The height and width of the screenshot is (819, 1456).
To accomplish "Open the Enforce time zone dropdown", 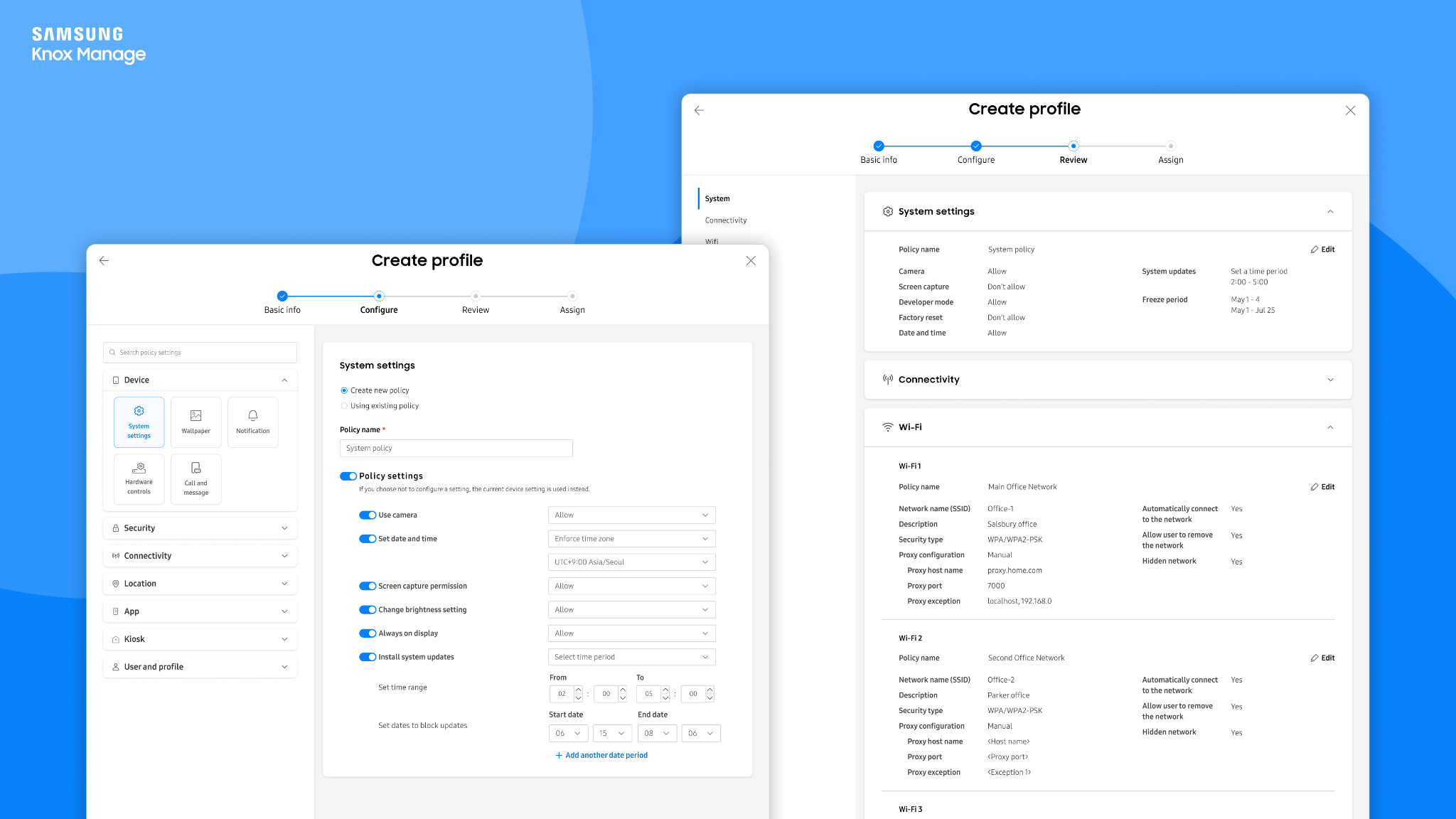I will click(631, 539).
